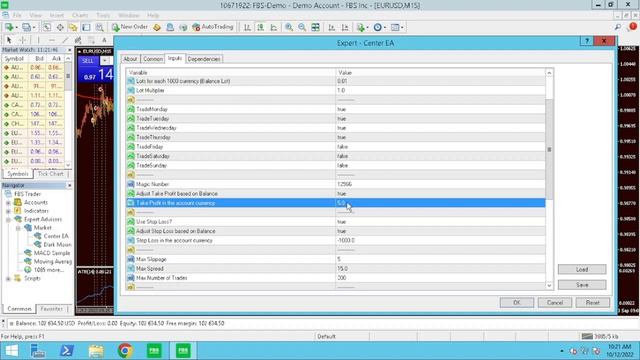Select the crosshair tool
This screenshot has height=360, width=640.
click(22, 40)
